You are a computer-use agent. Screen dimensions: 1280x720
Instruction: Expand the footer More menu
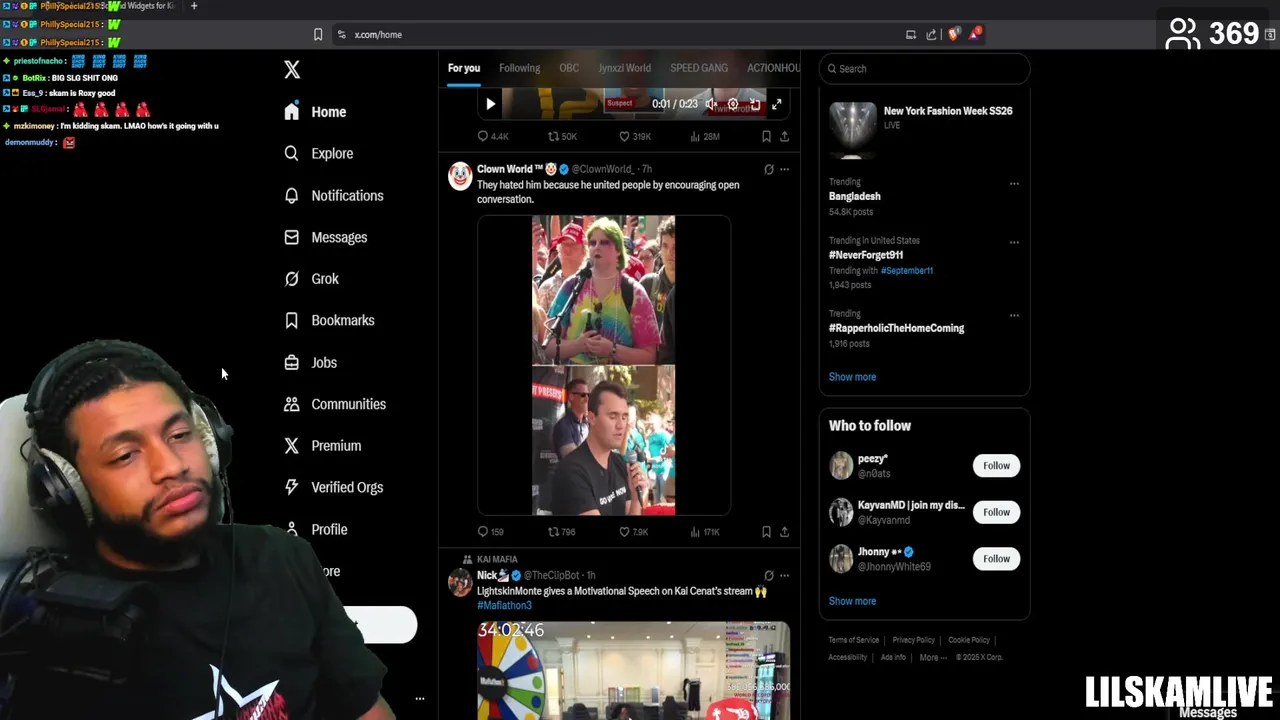click(x=933, y=657)
